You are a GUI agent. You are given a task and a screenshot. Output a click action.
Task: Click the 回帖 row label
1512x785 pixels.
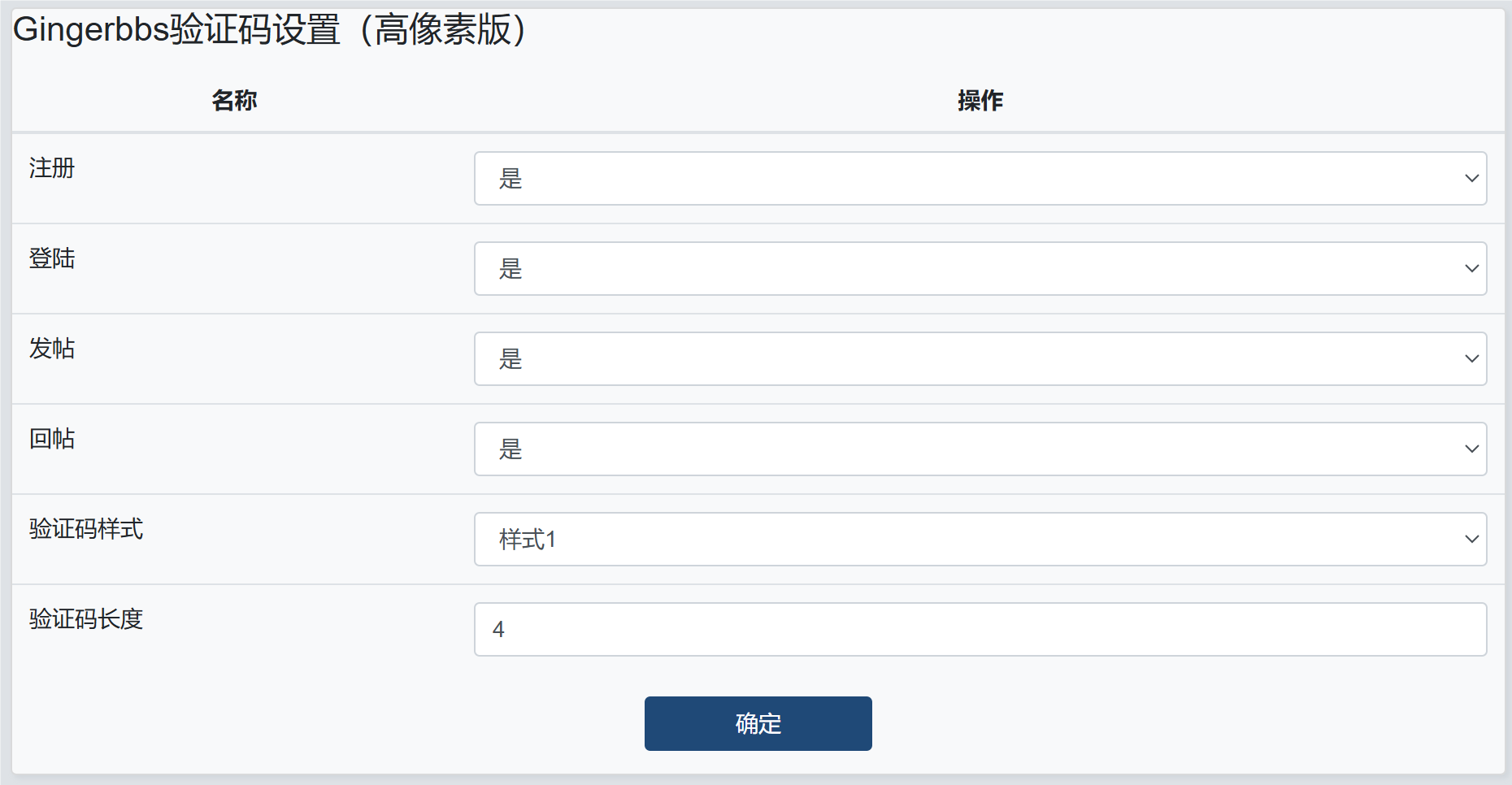coord(52,439)
